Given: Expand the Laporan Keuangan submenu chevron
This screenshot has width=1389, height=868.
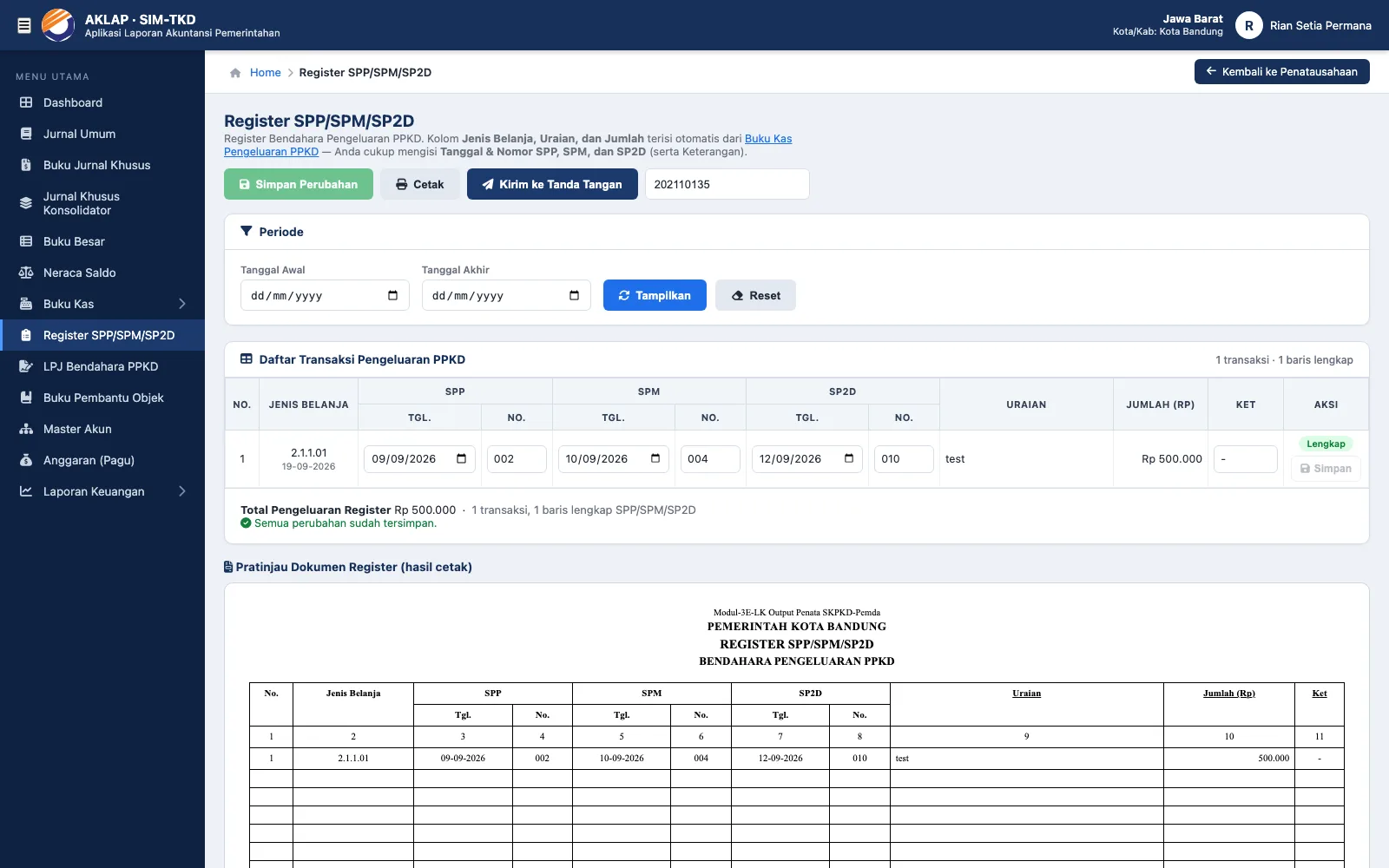Looking at the screenshot, I should click(182, 491).
